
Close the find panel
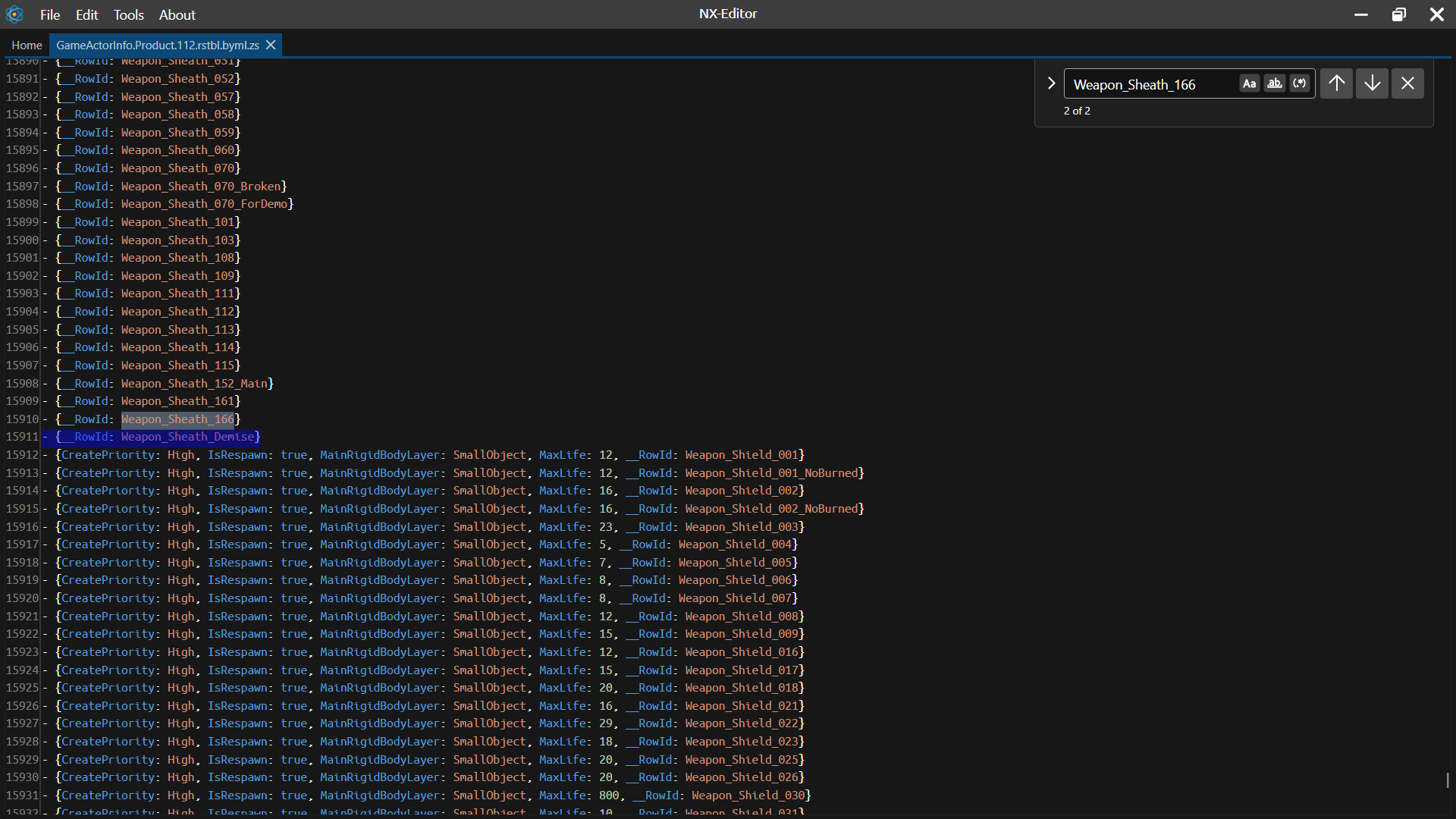click(1407, 83)
